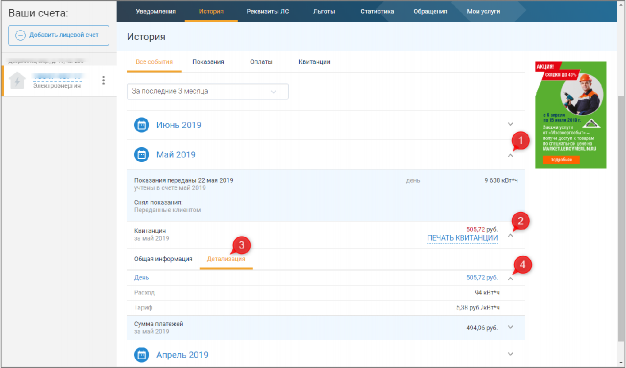Open the Обращения top tab
The width and height of the screenshot is (626, 368).
430,12
